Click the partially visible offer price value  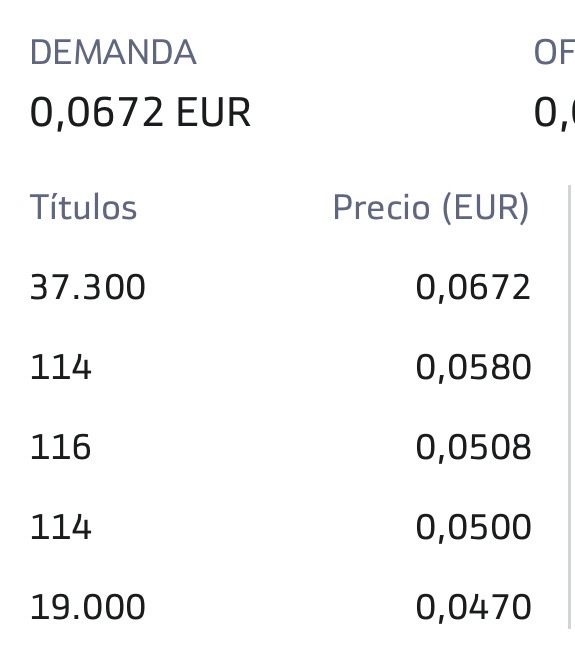pos(554,113)
